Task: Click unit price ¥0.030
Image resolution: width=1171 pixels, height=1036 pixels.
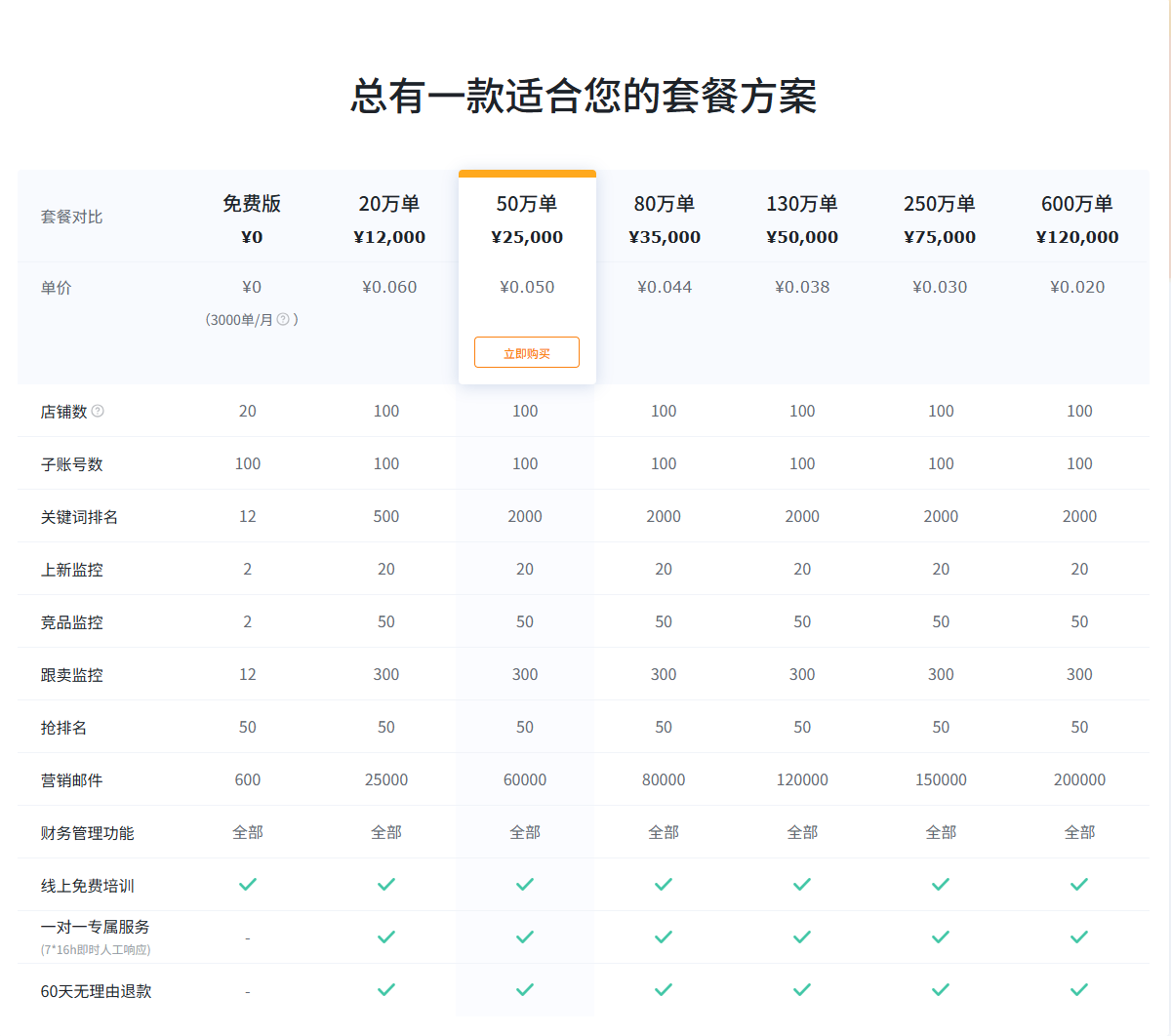Action: [940, 287]
